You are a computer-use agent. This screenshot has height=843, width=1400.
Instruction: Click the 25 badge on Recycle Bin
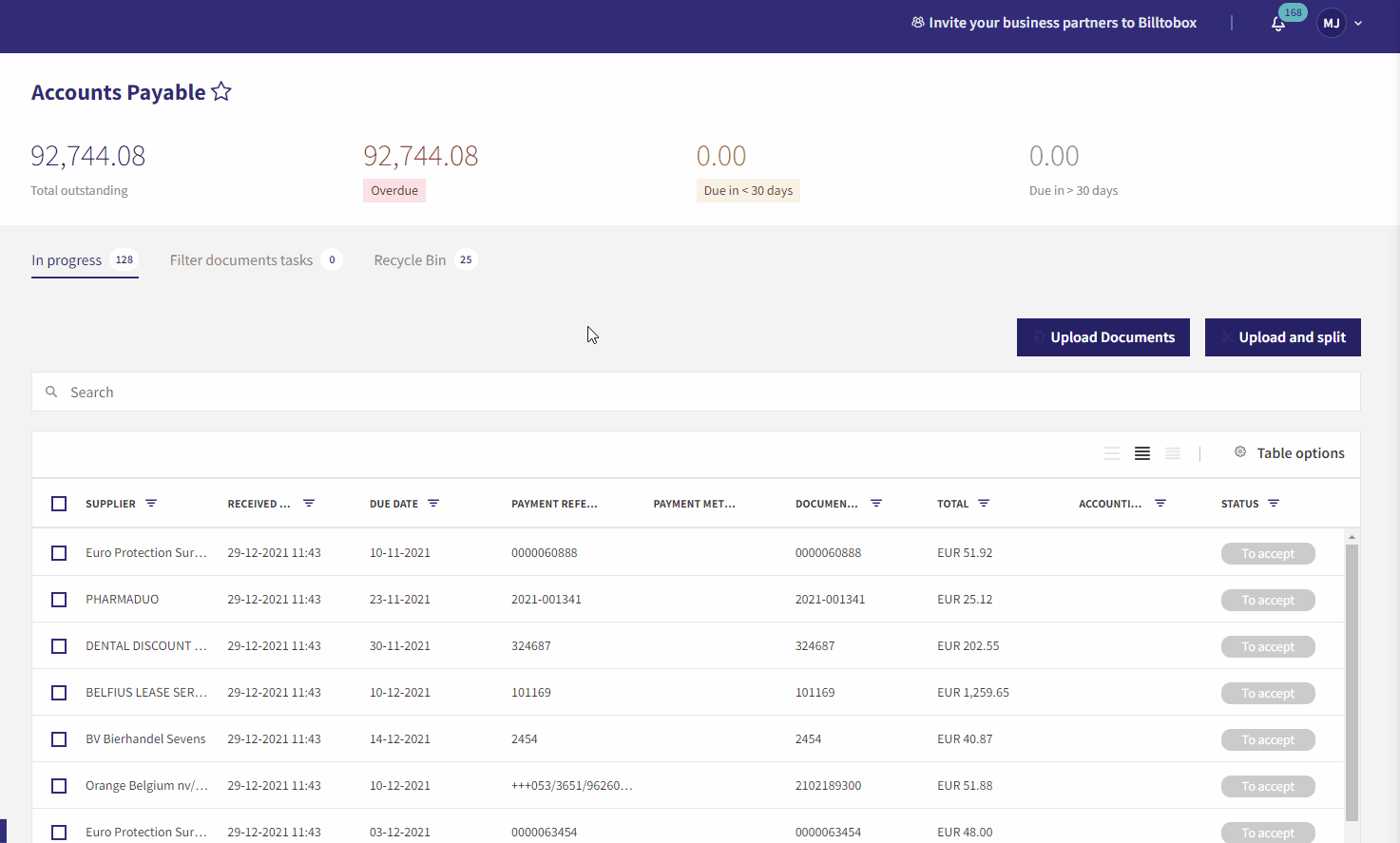tap(466, 259)
